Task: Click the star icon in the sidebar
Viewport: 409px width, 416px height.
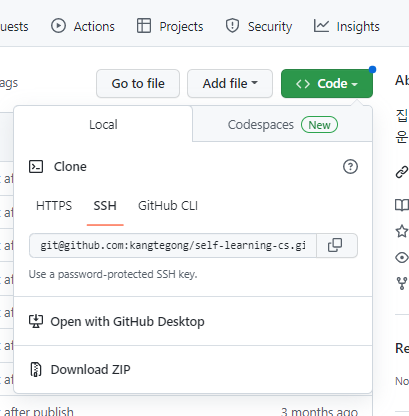Action: point(402,231)
